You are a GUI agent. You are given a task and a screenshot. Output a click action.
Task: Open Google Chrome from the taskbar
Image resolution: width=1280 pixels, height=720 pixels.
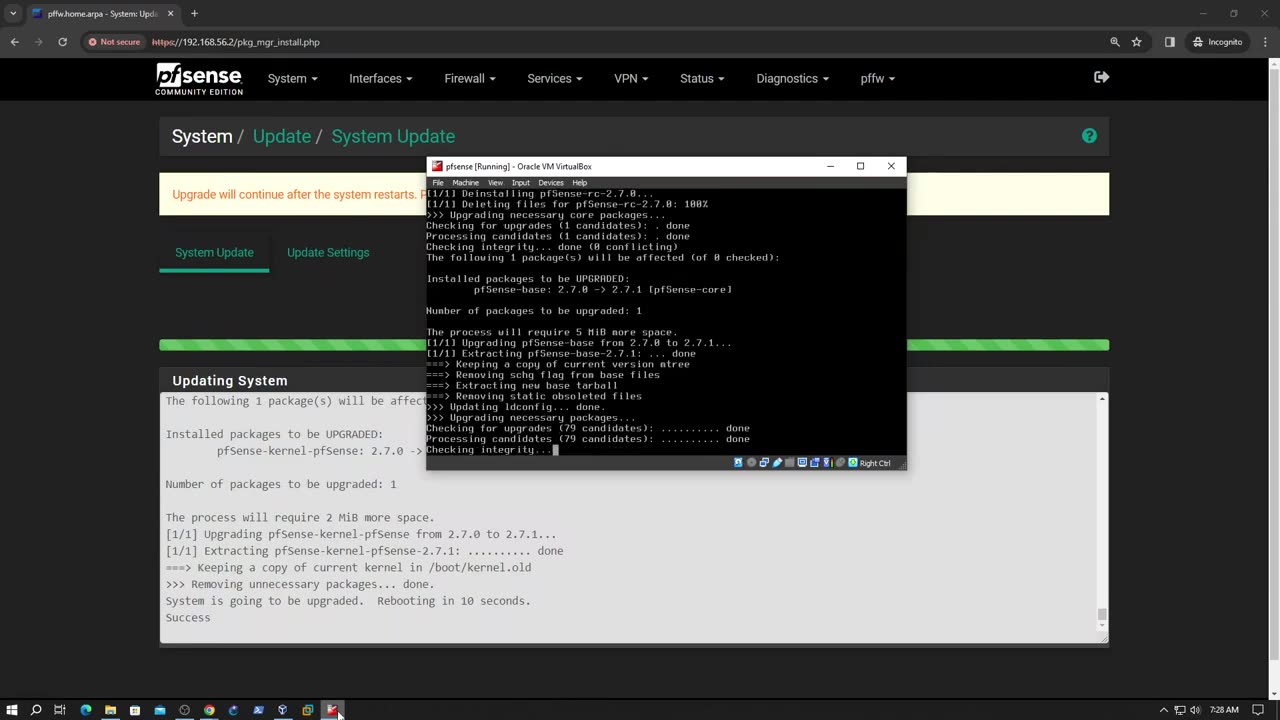click(x=209, y=710)
